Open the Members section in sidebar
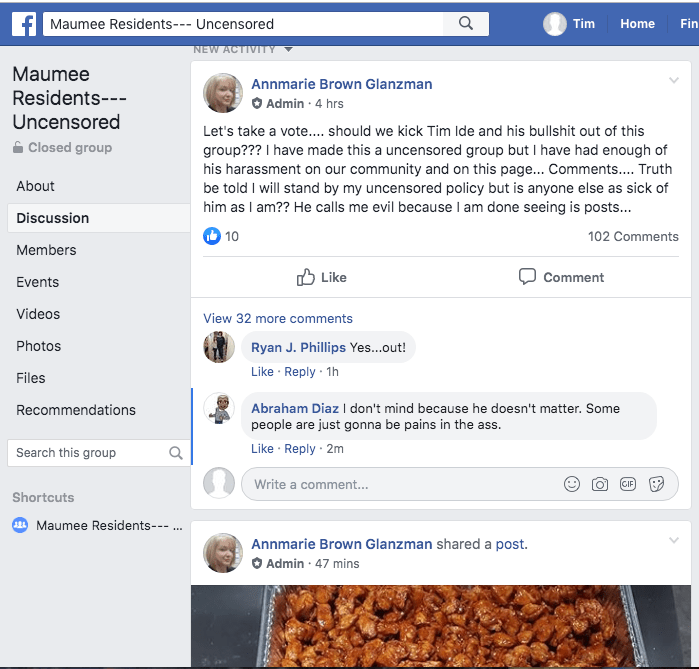699x669 pixels. point(46,250)
